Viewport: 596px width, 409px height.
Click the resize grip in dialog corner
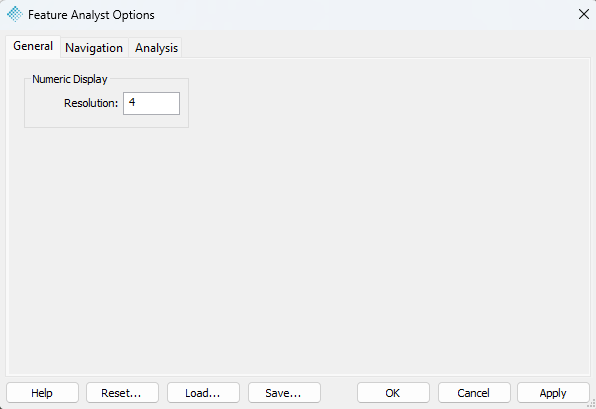[x=591, y=404]
